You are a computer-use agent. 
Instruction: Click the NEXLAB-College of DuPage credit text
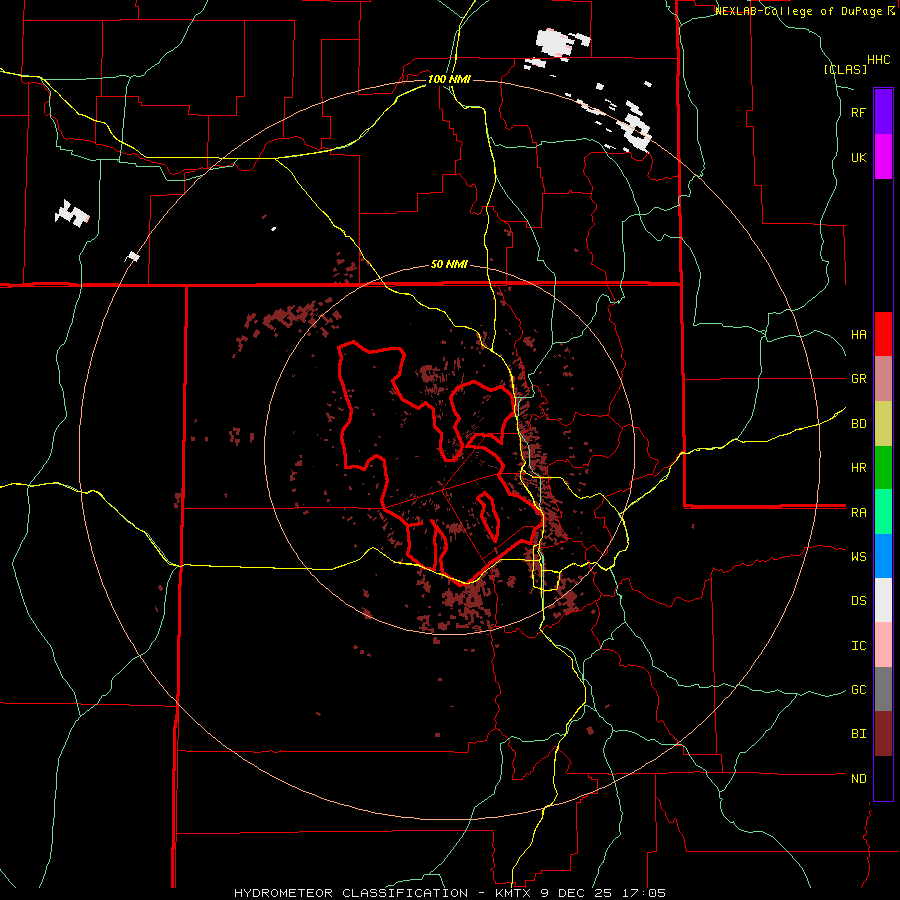pyautogui.click(x=799, y=11)
